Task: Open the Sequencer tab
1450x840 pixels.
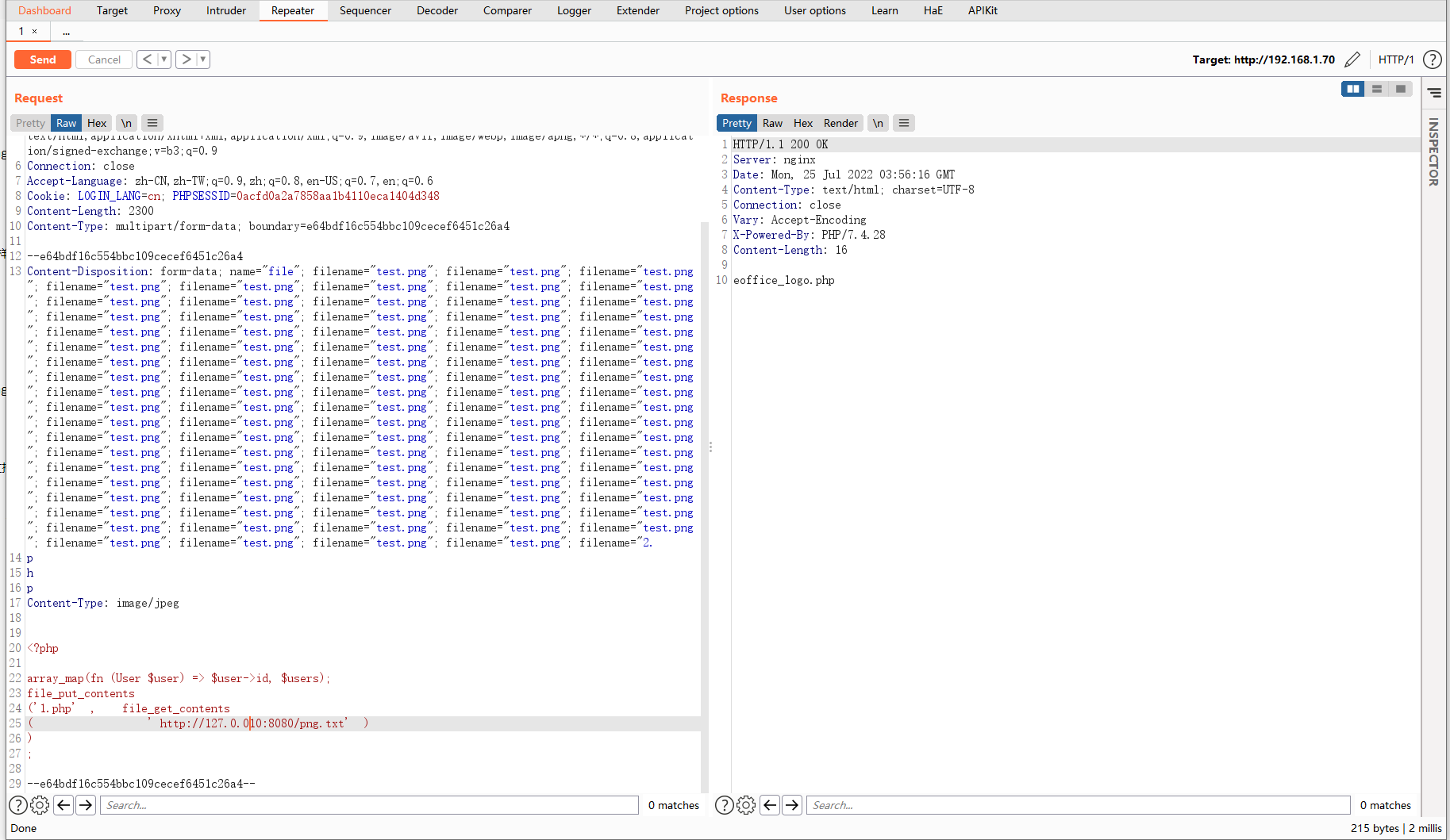Action: [x=365, y=10]
